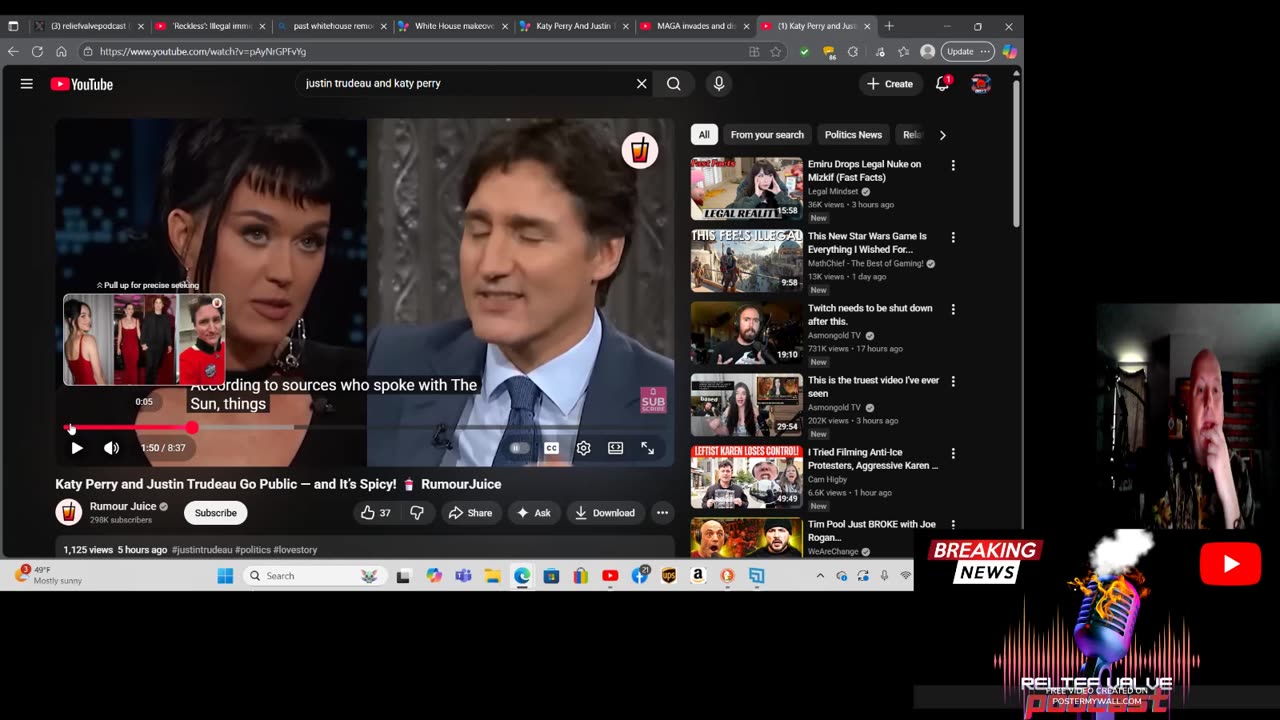The width and height of the screenshot is (1280, 720).
Task: Show hidden system tray icons
Action: [820, 576]
